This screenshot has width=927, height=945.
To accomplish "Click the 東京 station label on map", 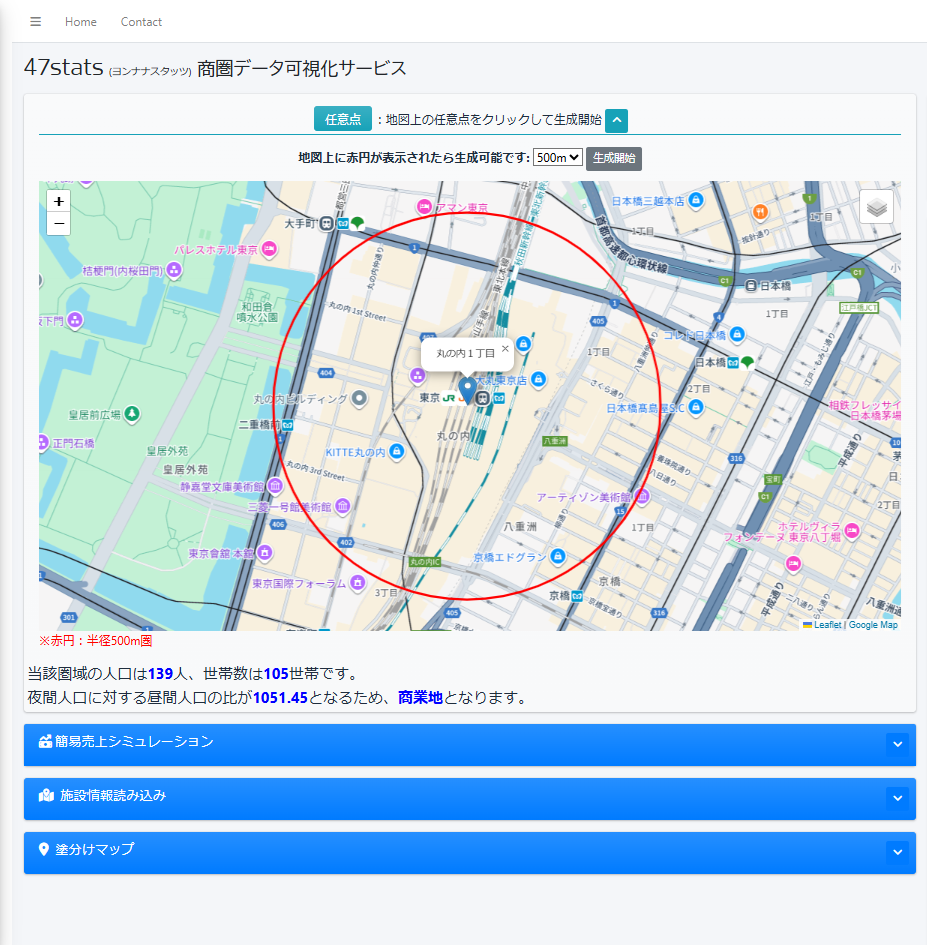I will click(430, 398).
